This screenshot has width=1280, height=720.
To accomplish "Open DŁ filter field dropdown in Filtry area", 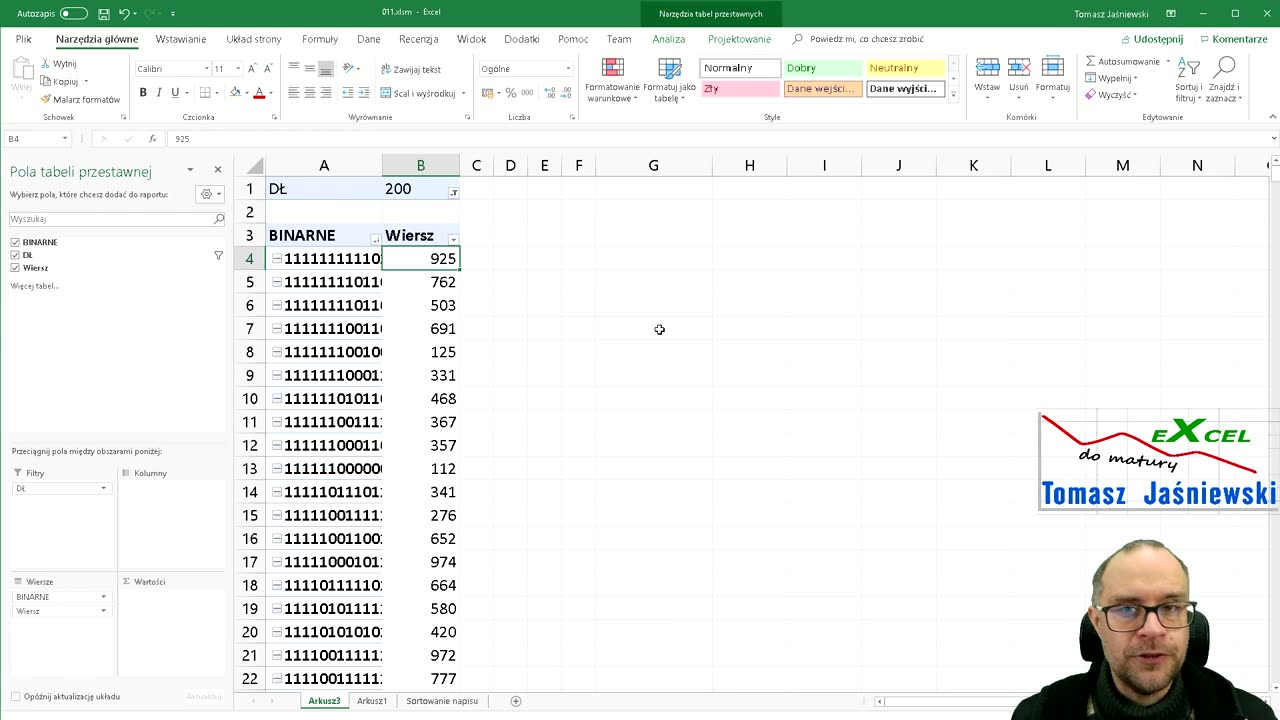I will point(103,488).
